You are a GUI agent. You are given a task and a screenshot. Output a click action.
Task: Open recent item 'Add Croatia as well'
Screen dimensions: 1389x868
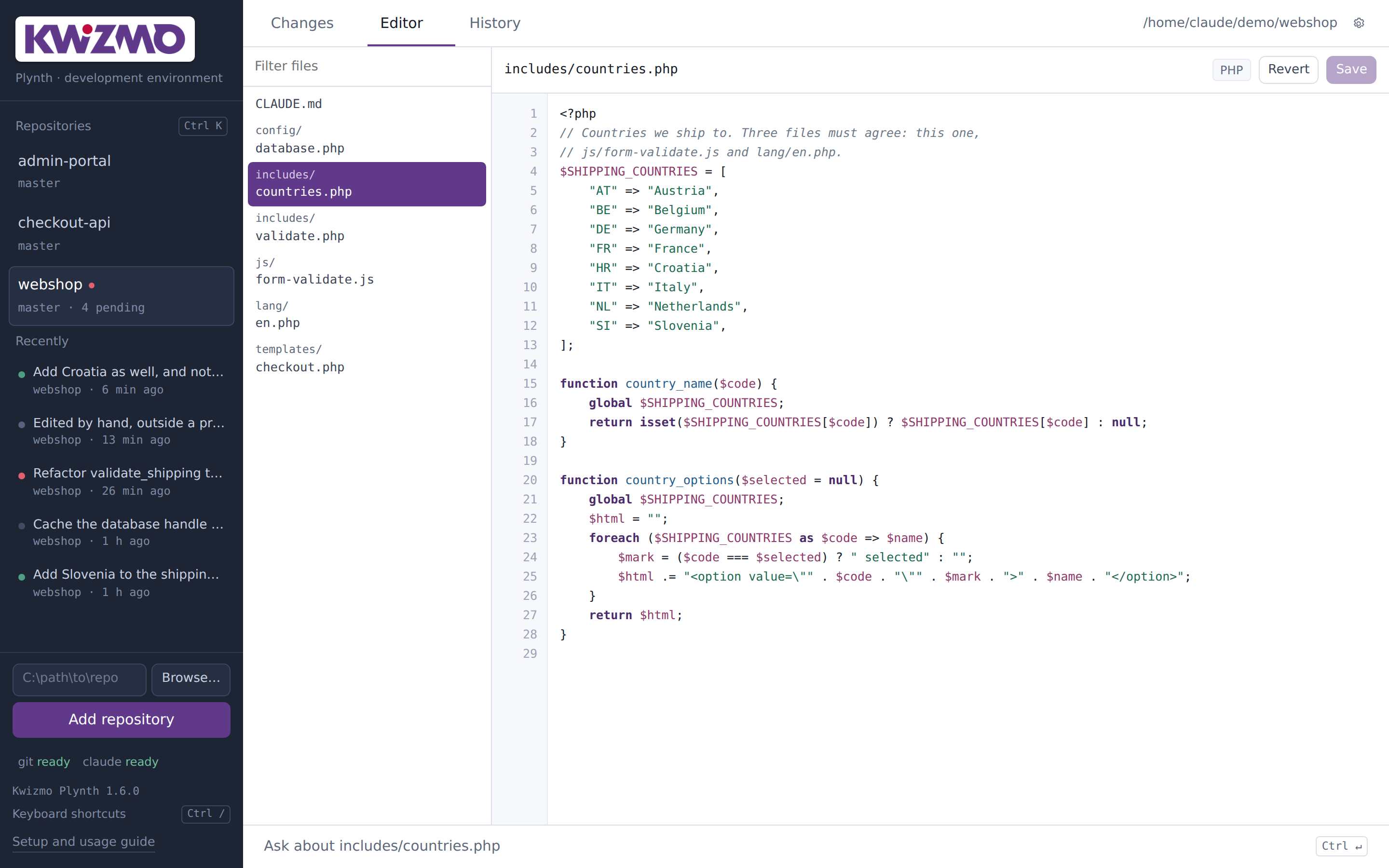121,380
